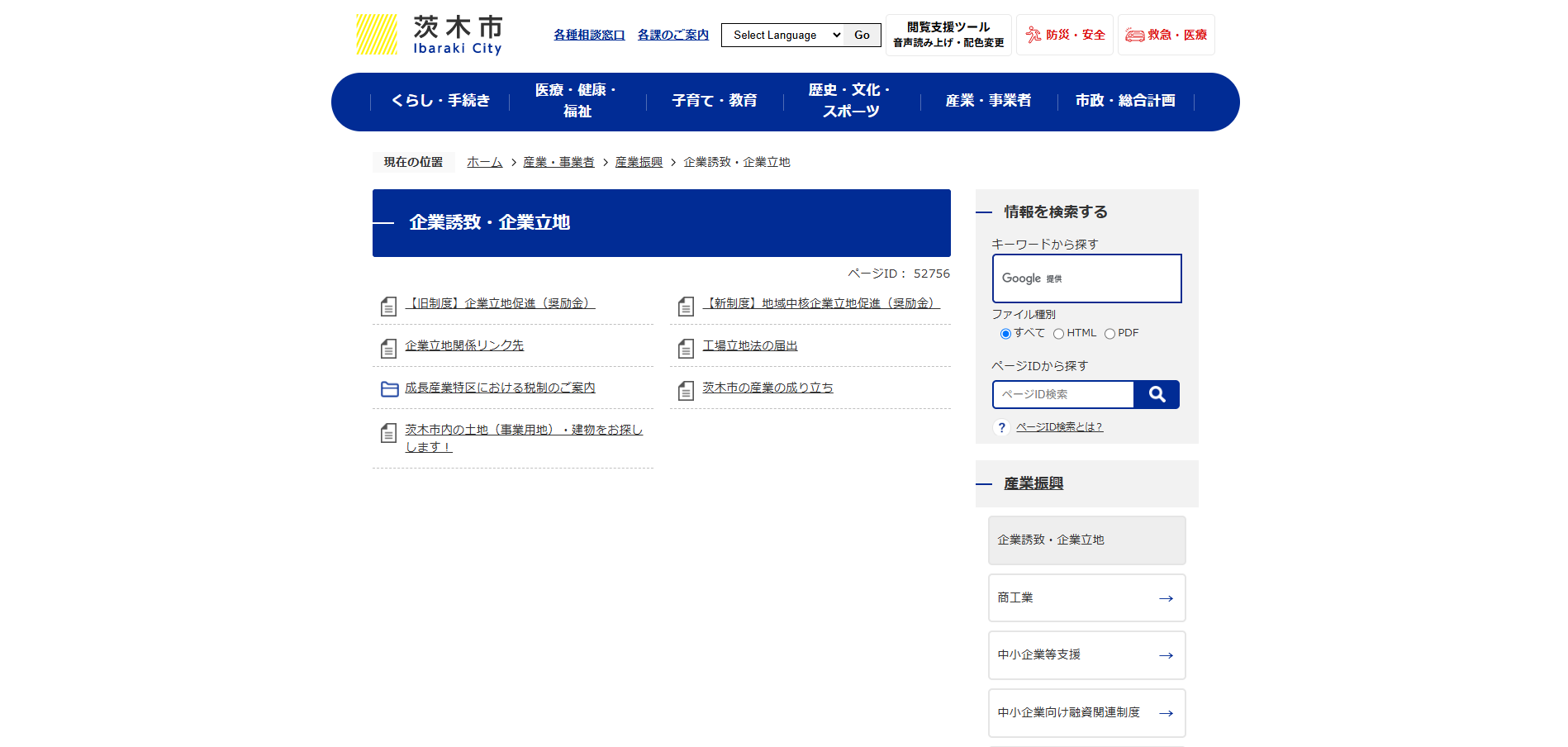Open 企業立地関係リンク先 link
Image resolution: width=1568 pixels, height=747 pixels.
464,345
